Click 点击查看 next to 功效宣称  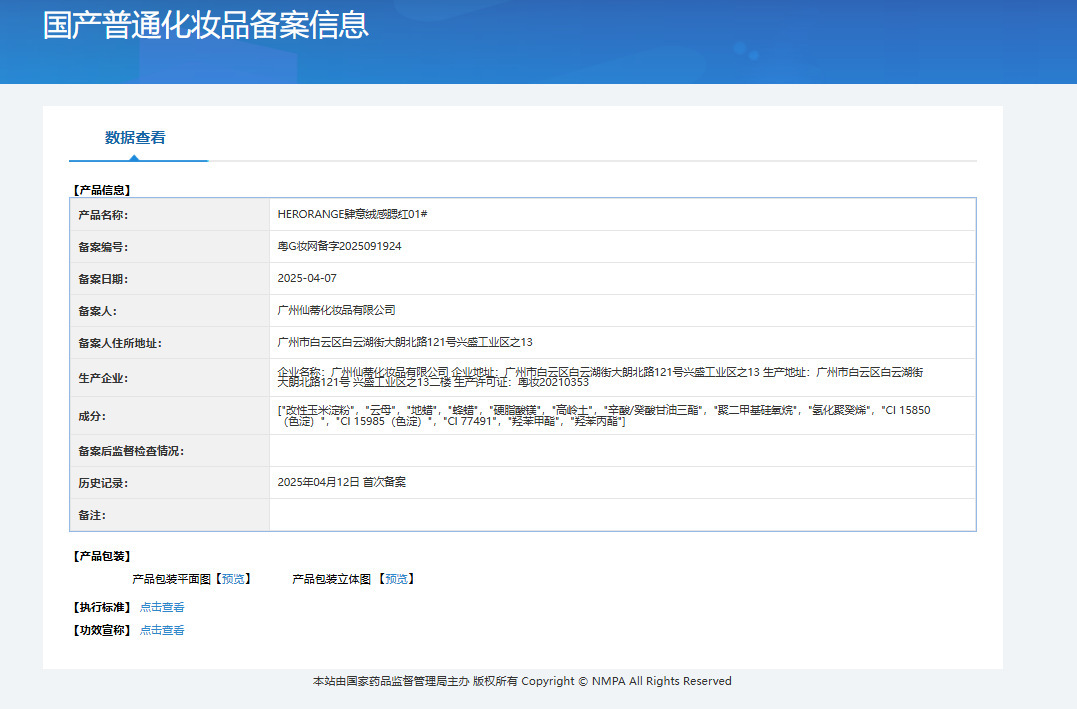(162, 630)
